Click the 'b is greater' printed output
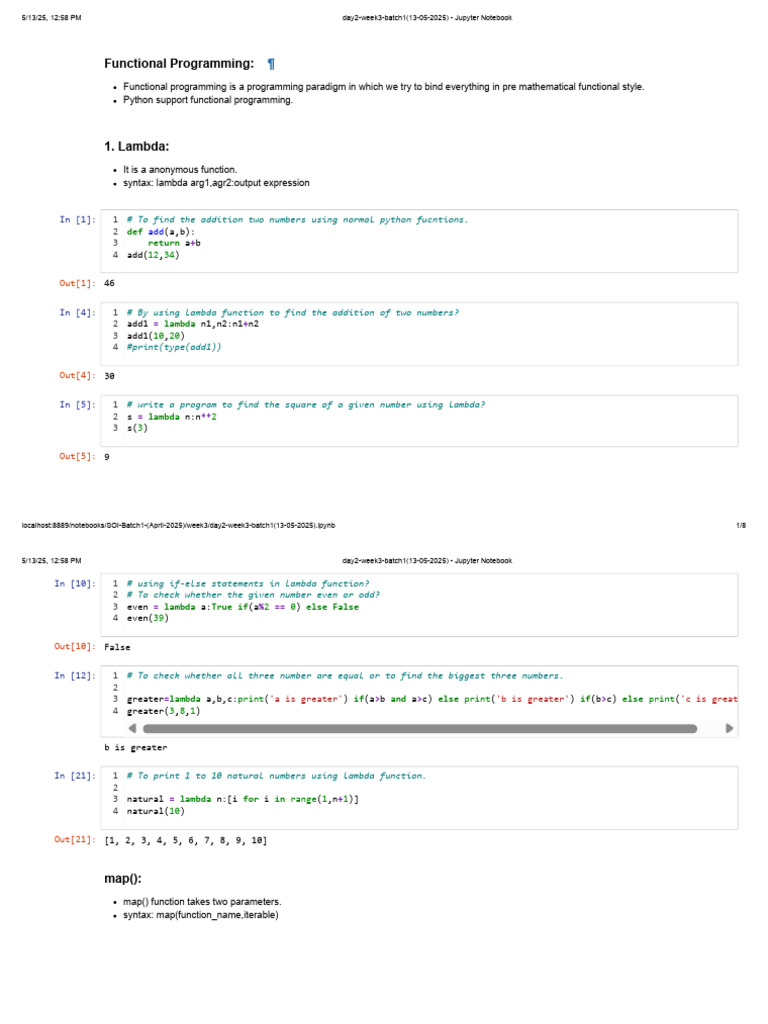 (x=135, y=747)
